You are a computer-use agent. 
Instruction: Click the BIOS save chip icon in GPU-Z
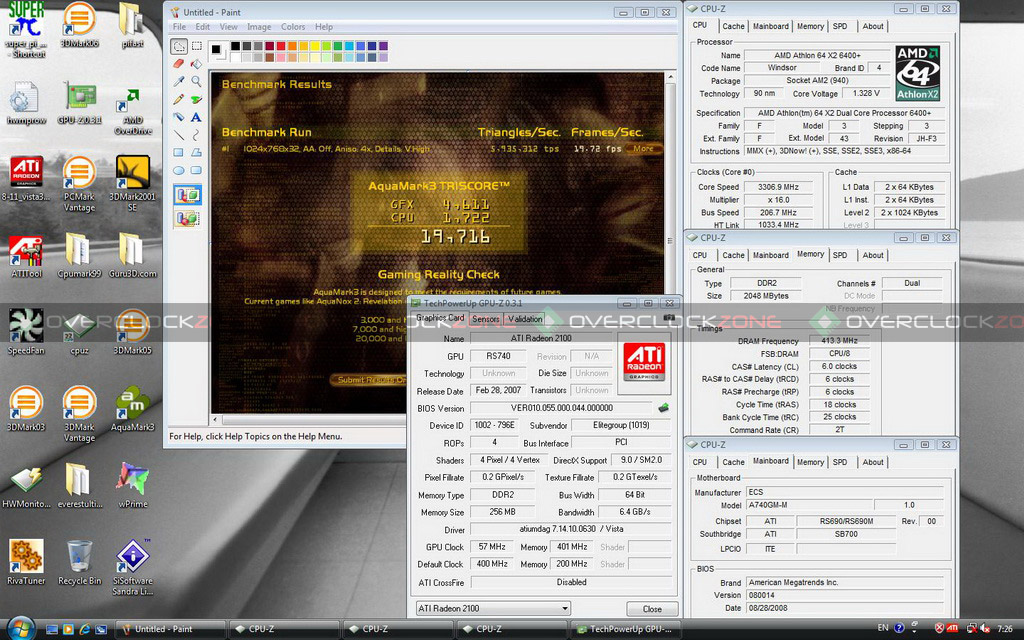664,408
